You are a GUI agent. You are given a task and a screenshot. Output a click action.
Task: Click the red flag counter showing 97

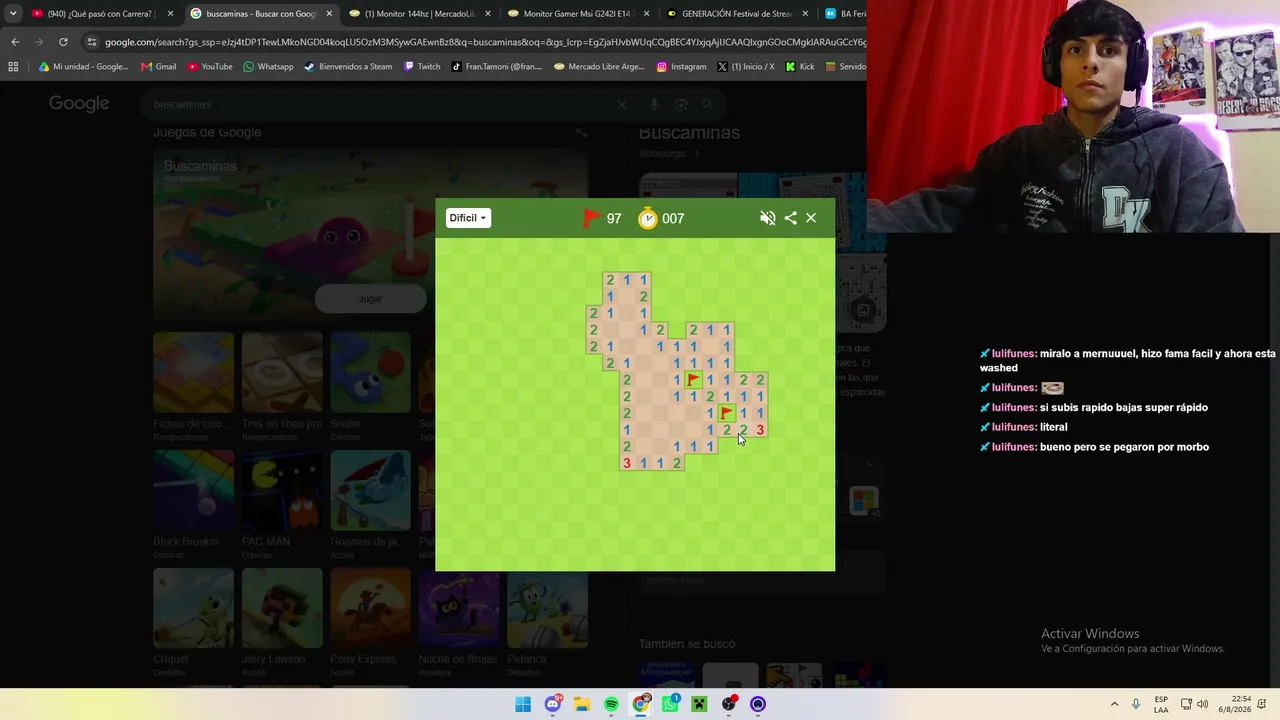pos(602,218)
